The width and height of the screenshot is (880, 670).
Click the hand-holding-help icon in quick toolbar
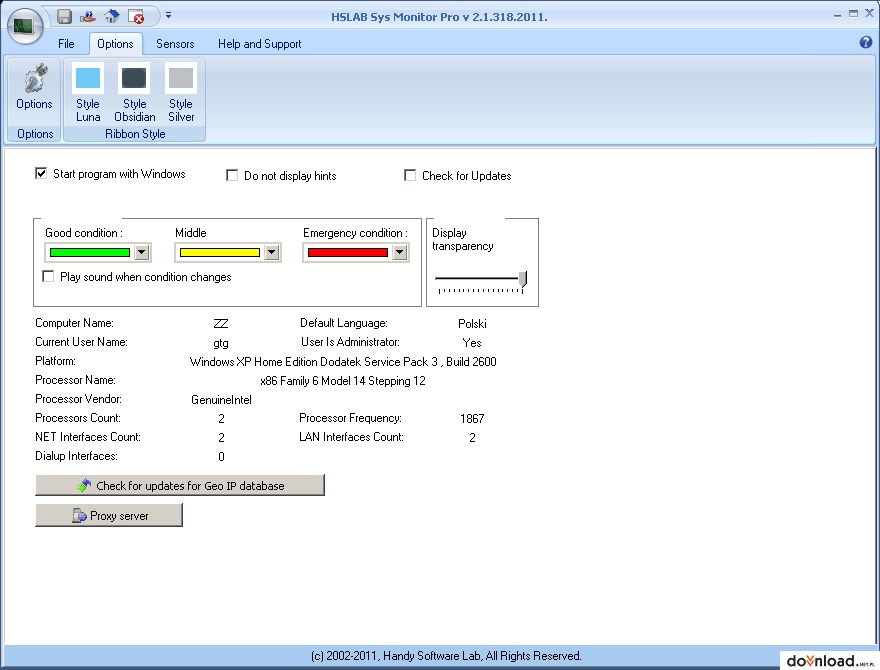[88, 17]
